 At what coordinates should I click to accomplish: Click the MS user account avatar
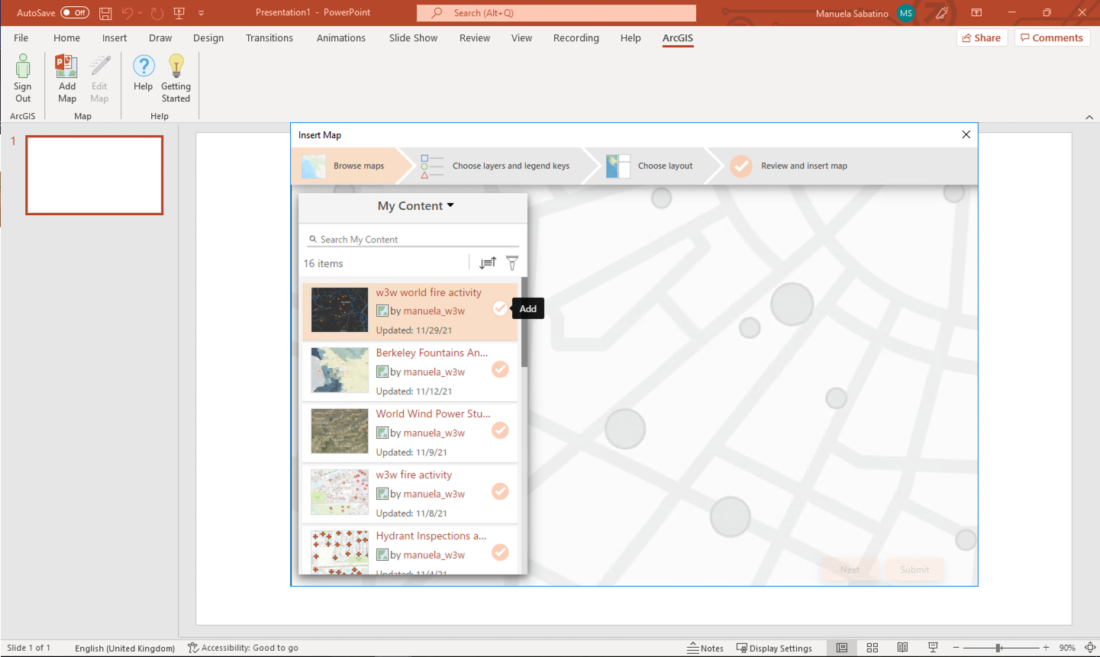[906, 13]
